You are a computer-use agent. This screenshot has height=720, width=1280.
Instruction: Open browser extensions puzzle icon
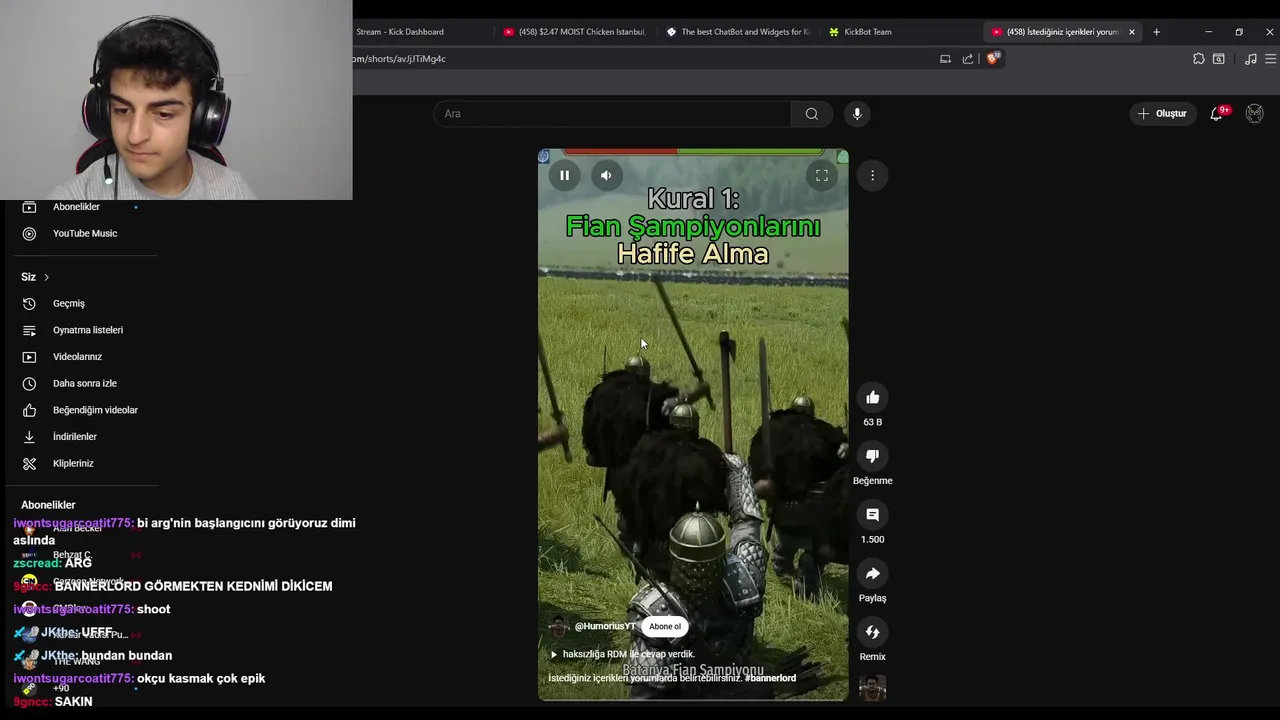tap(1198, 59)
